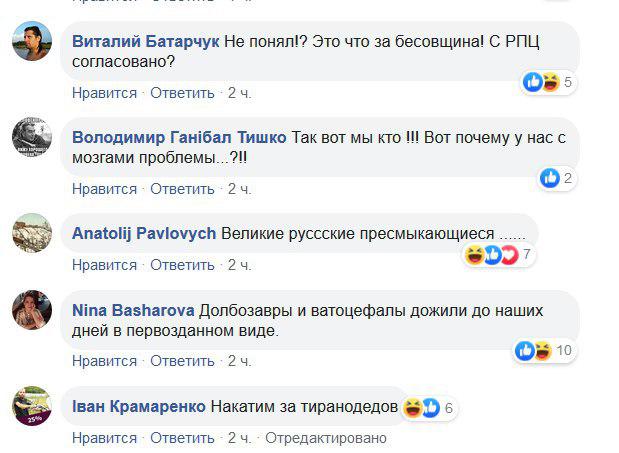Open reactions on Anatolij Pavlovych's comment
619x453 pixels.
click(493, 255)
